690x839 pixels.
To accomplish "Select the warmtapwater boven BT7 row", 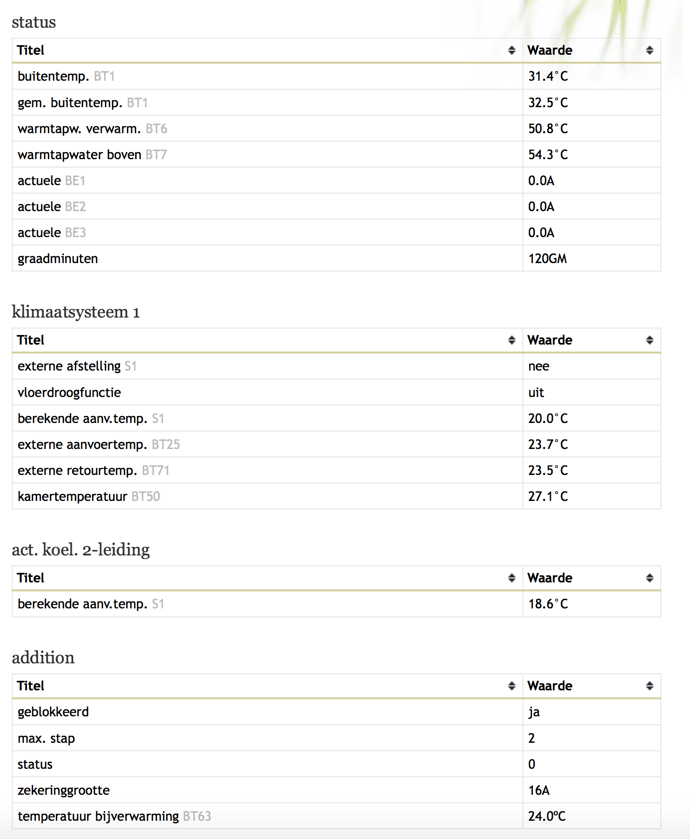I will tap(92, 155).
